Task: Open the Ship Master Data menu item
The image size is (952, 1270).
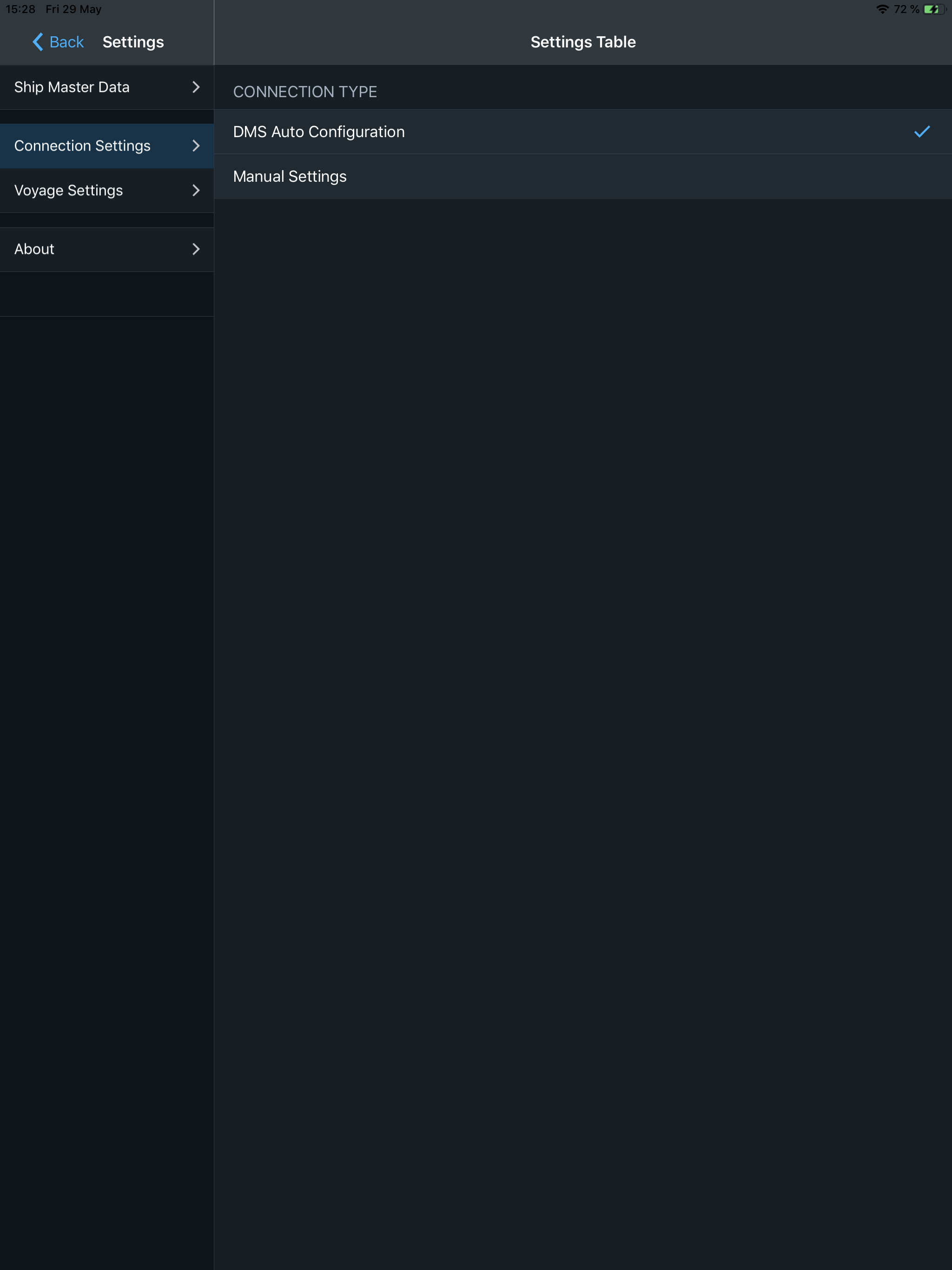Action: (72, 87)
